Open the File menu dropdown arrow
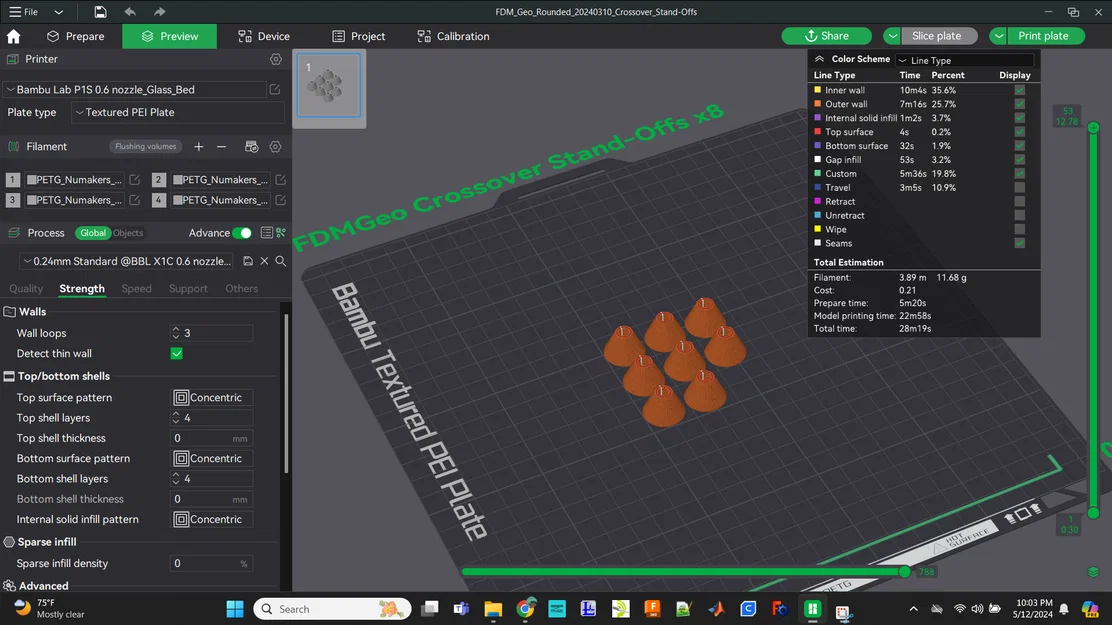This screenshot has height=625, width=1112. (59, 12)
